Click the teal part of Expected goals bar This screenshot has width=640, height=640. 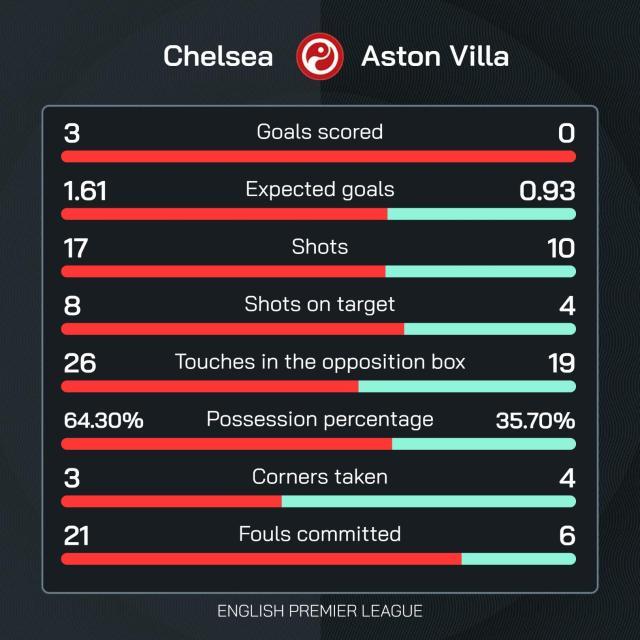pos(481,214)
